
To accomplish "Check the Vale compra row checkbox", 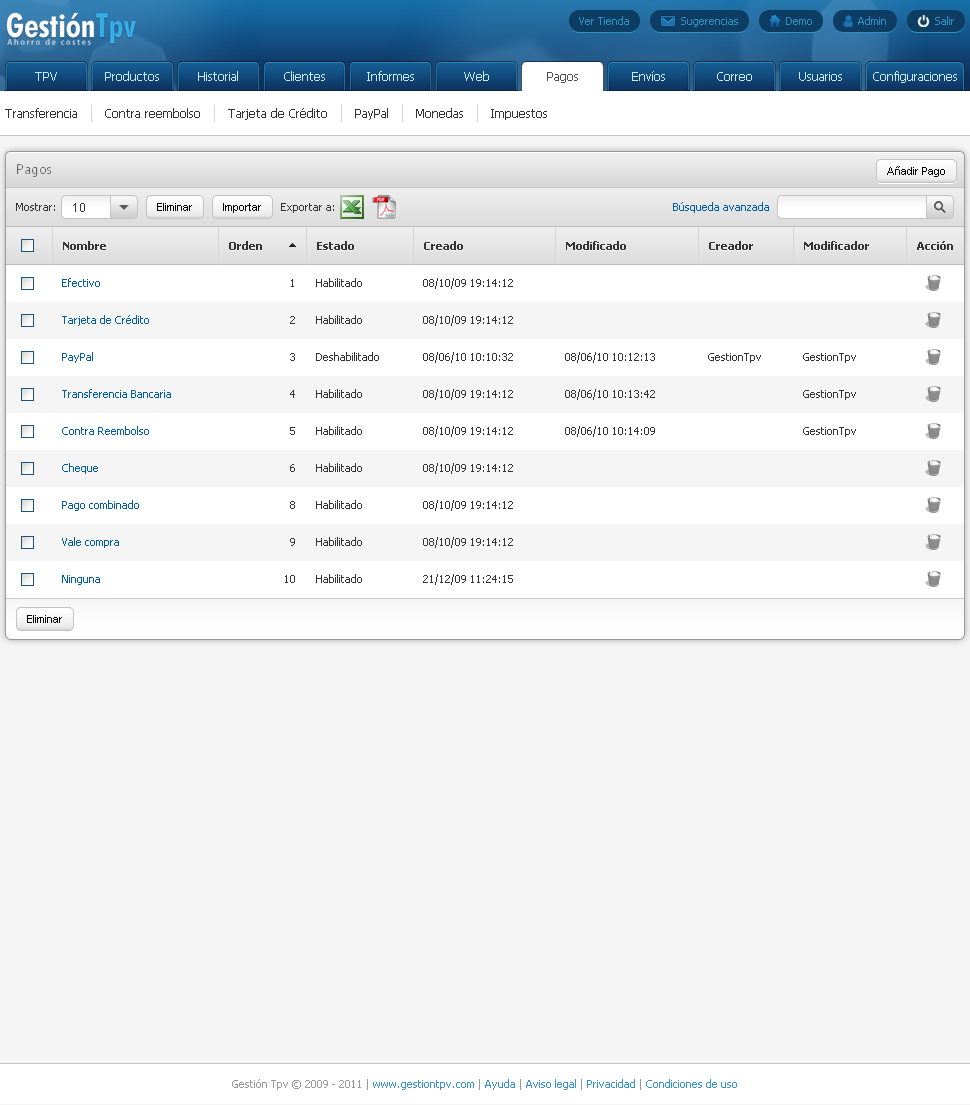I will click(27, 543).
